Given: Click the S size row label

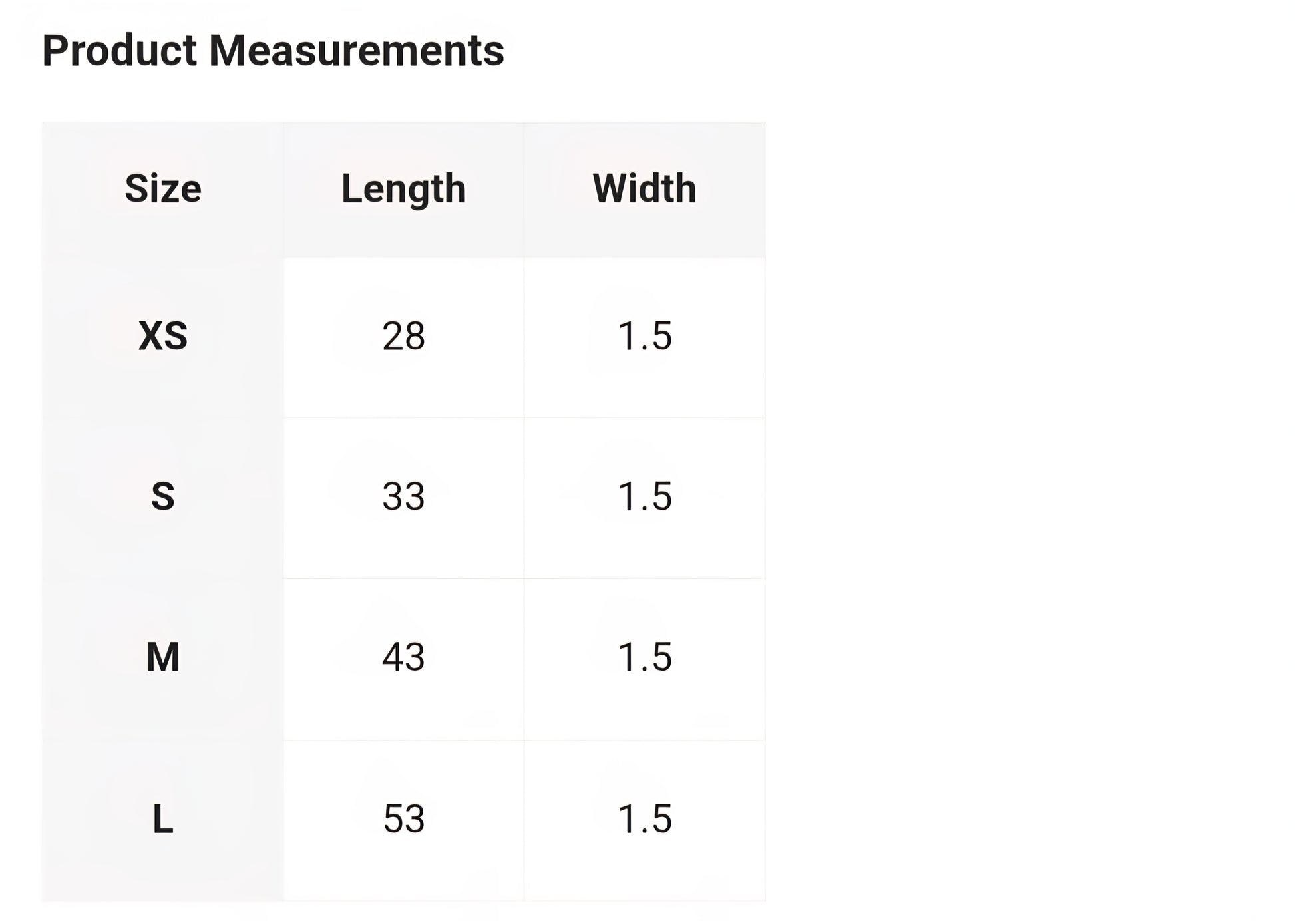Looking at the screenshot, I should tap(163, 496).
